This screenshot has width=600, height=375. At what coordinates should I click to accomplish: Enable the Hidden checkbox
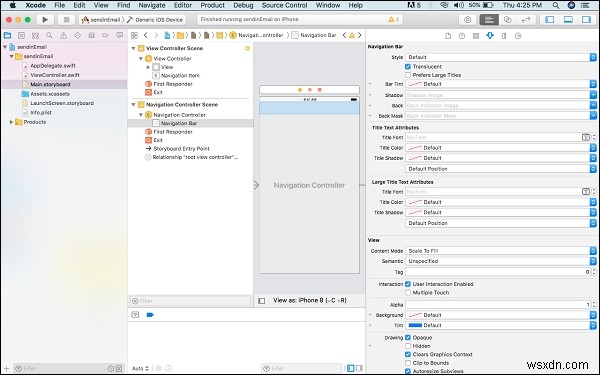click(408, 346)
